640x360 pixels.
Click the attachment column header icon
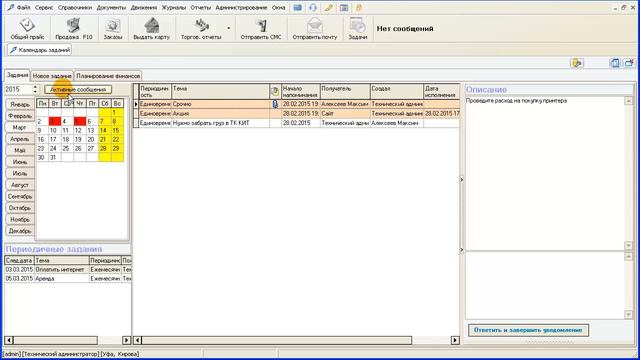tap(275, 91)
